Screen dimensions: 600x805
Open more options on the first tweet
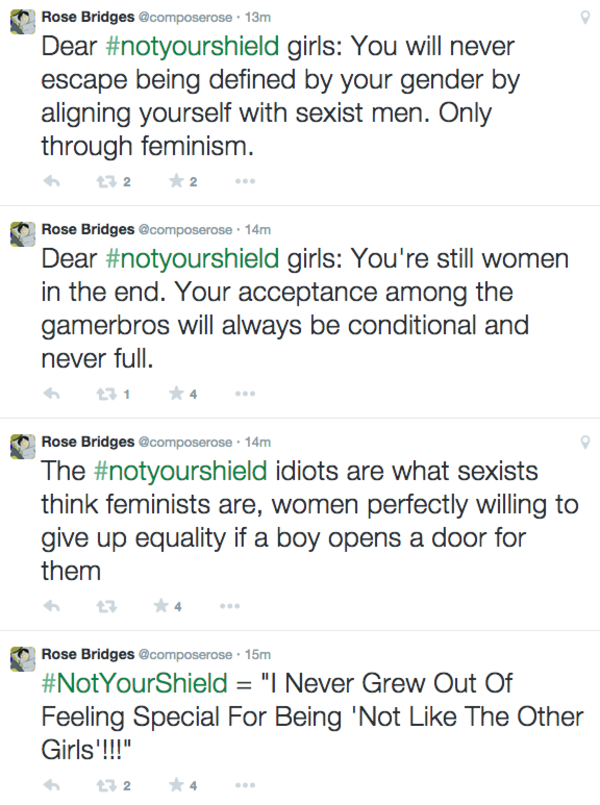[x=243, y=181]
